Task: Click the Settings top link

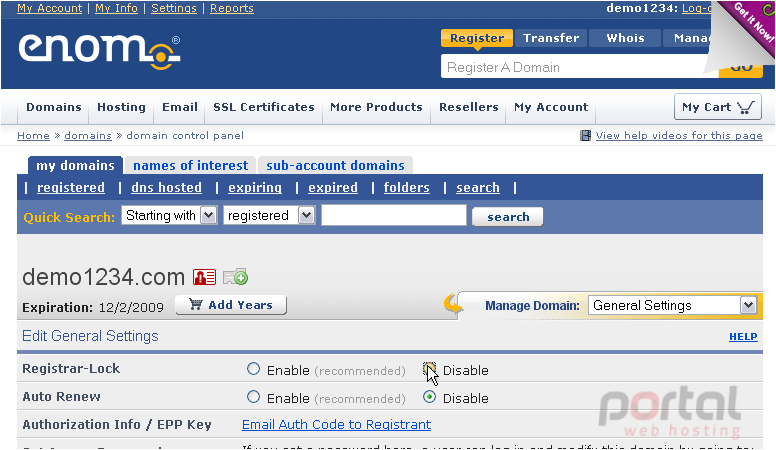Action: pyautogui.click(x=174, y=8)
